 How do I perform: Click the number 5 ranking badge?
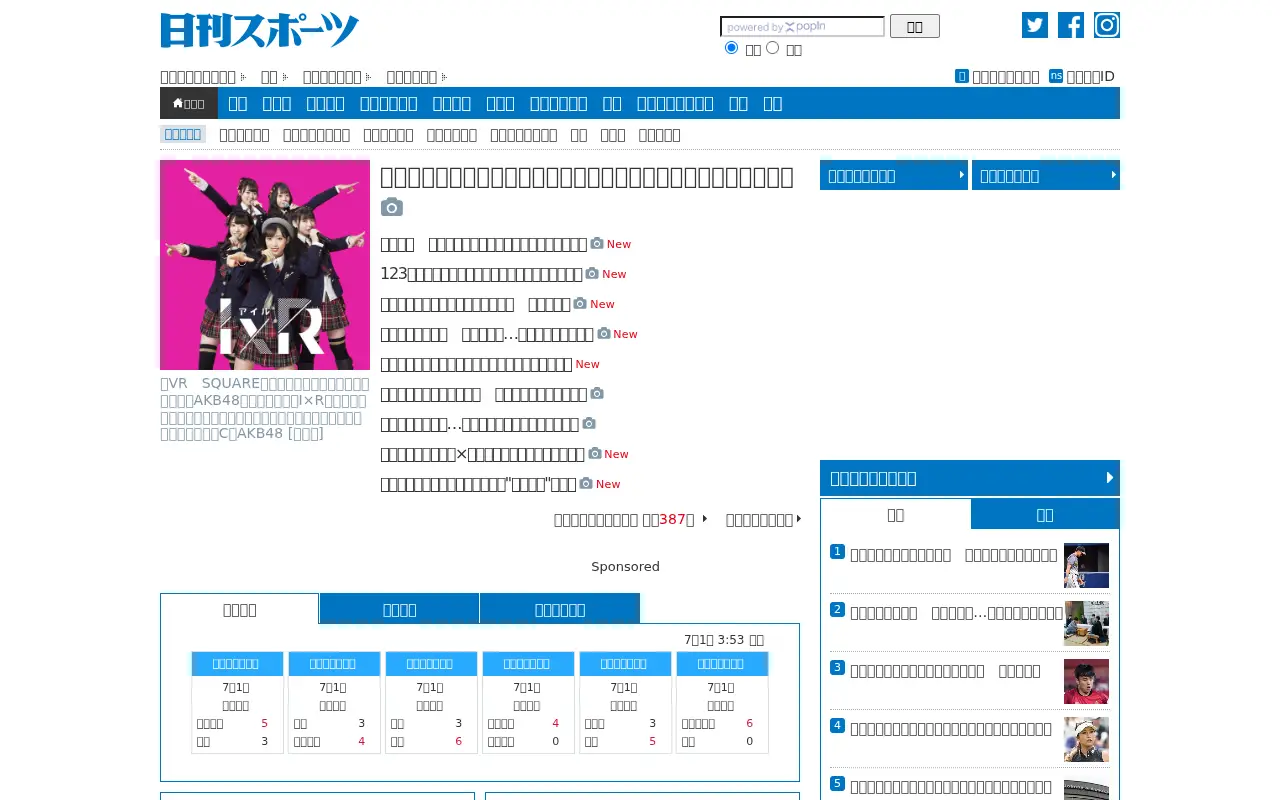point(838,783)
